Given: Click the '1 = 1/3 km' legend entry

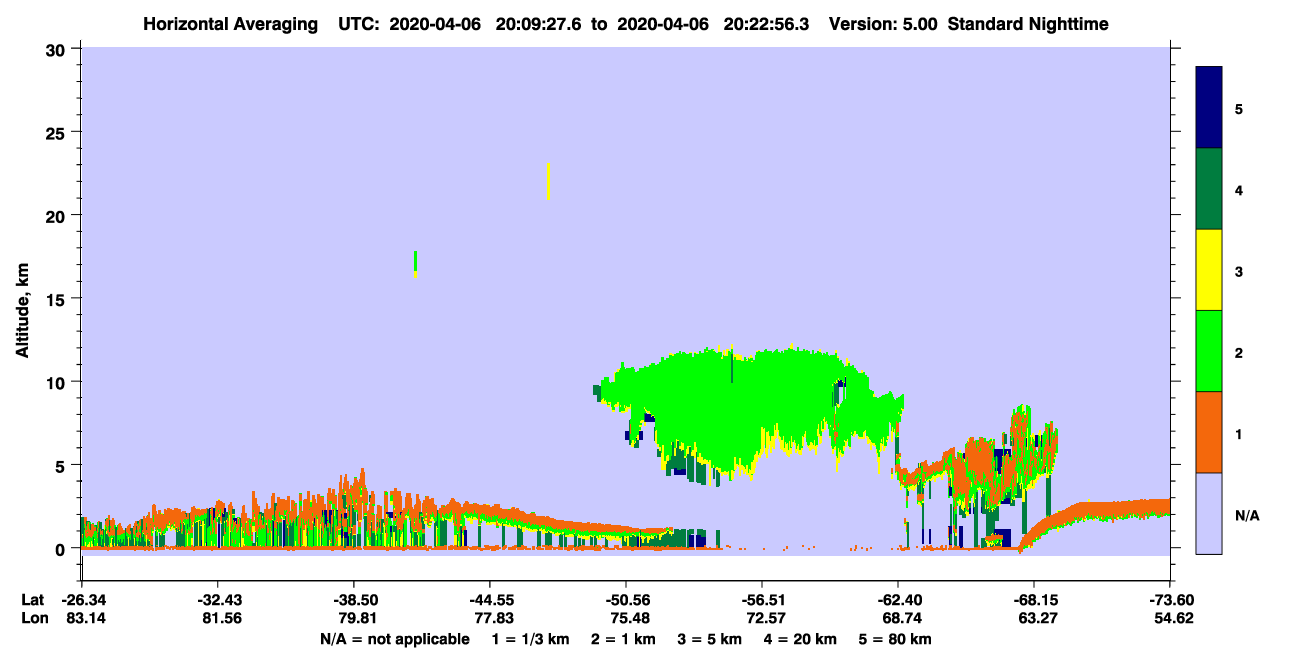Looking at the screenshot, I should (530, 639).
